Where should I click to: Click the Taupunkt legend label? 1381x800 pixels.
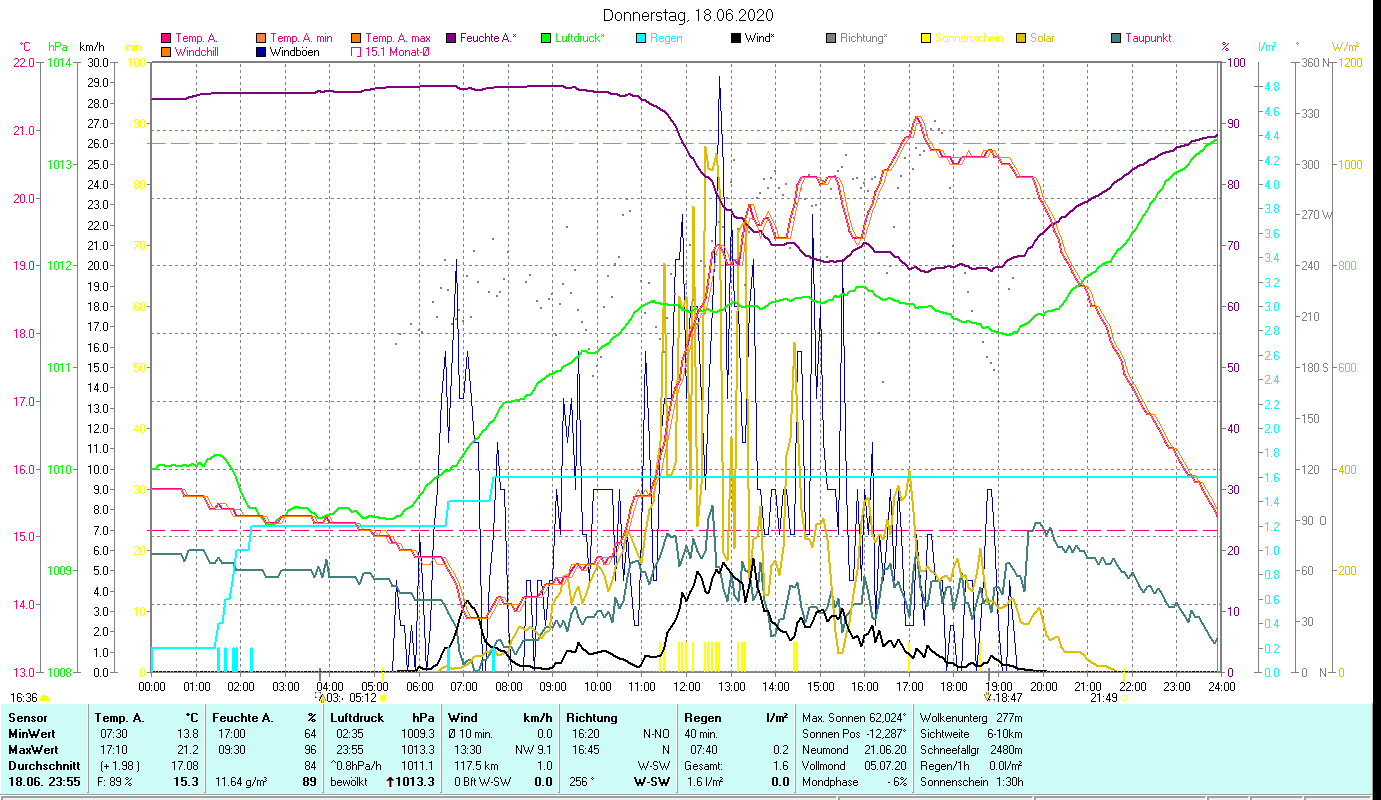tap(1148, 38)
